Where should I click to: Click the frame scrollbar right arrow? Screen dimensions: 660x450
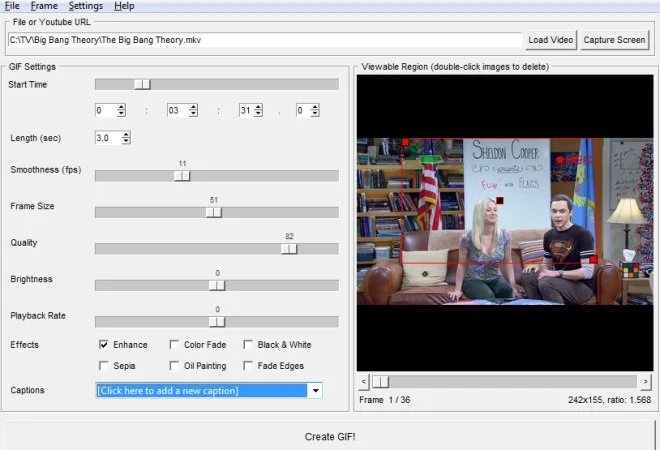pyautogui.click(x=646, y=382)
